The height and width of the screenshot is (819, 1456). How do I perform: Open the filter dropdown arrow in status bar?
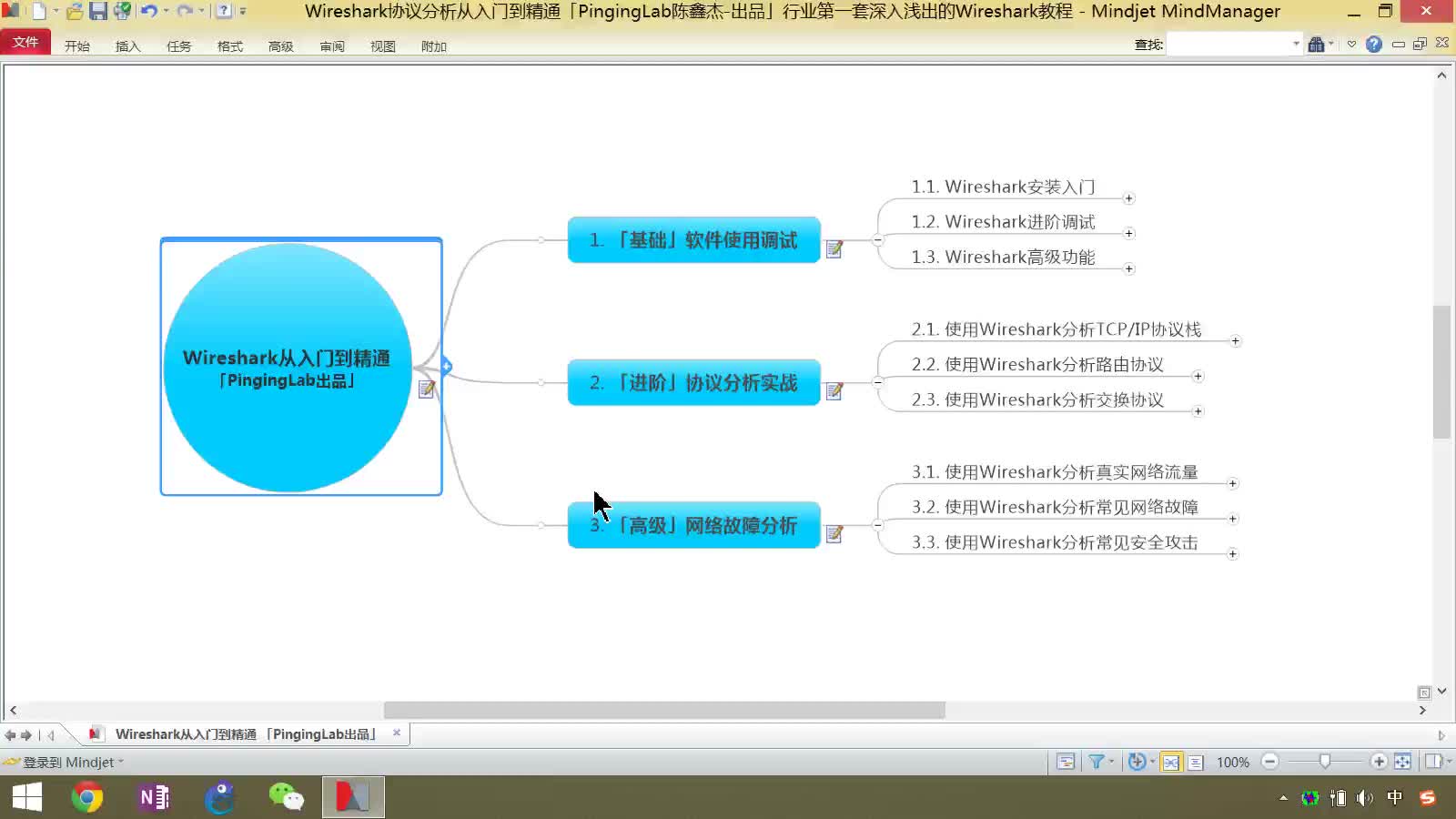[x=1111, y=762]
